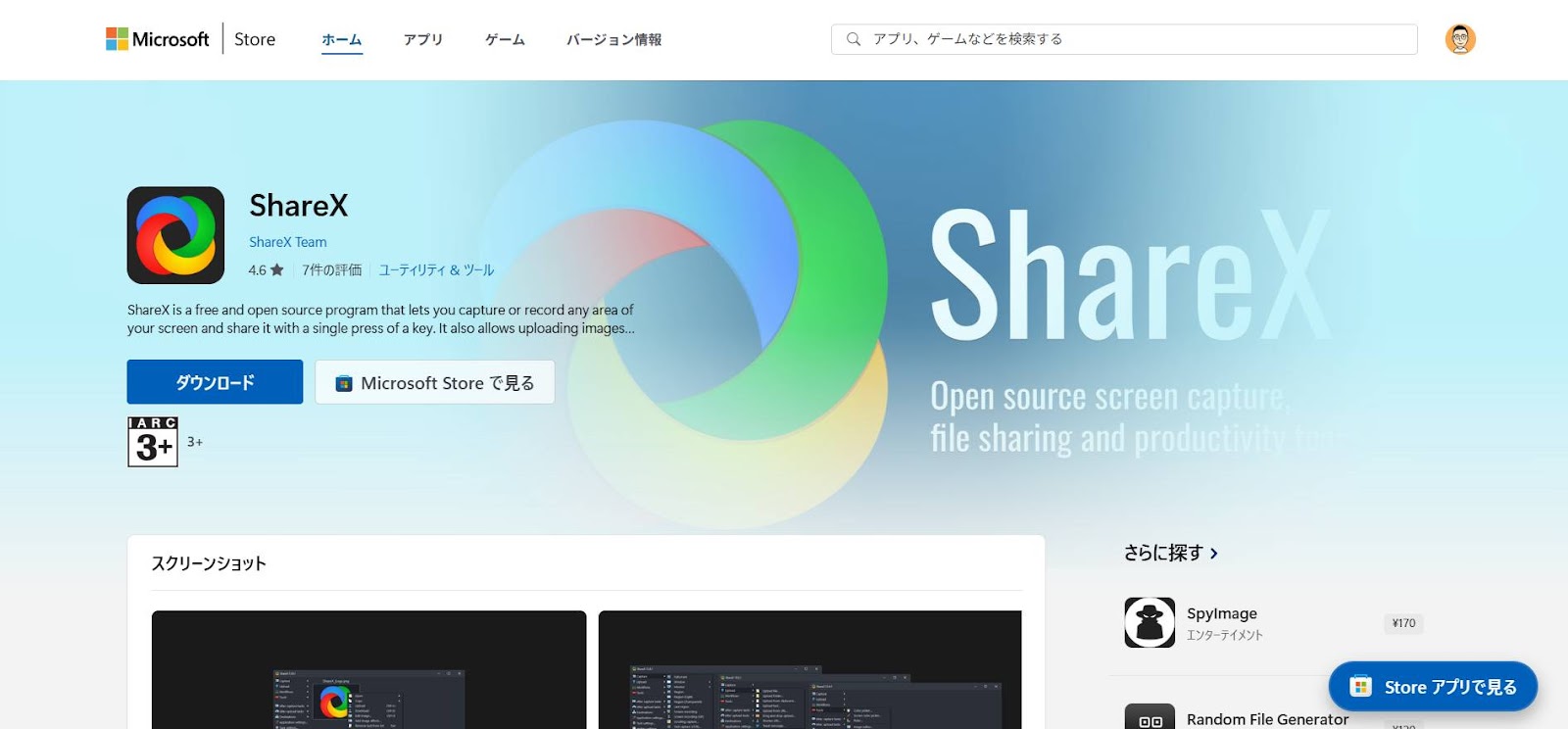Select the ホーム tab
The width and height of the screenshot is (1568, 729).
click(x=342, y=40)
